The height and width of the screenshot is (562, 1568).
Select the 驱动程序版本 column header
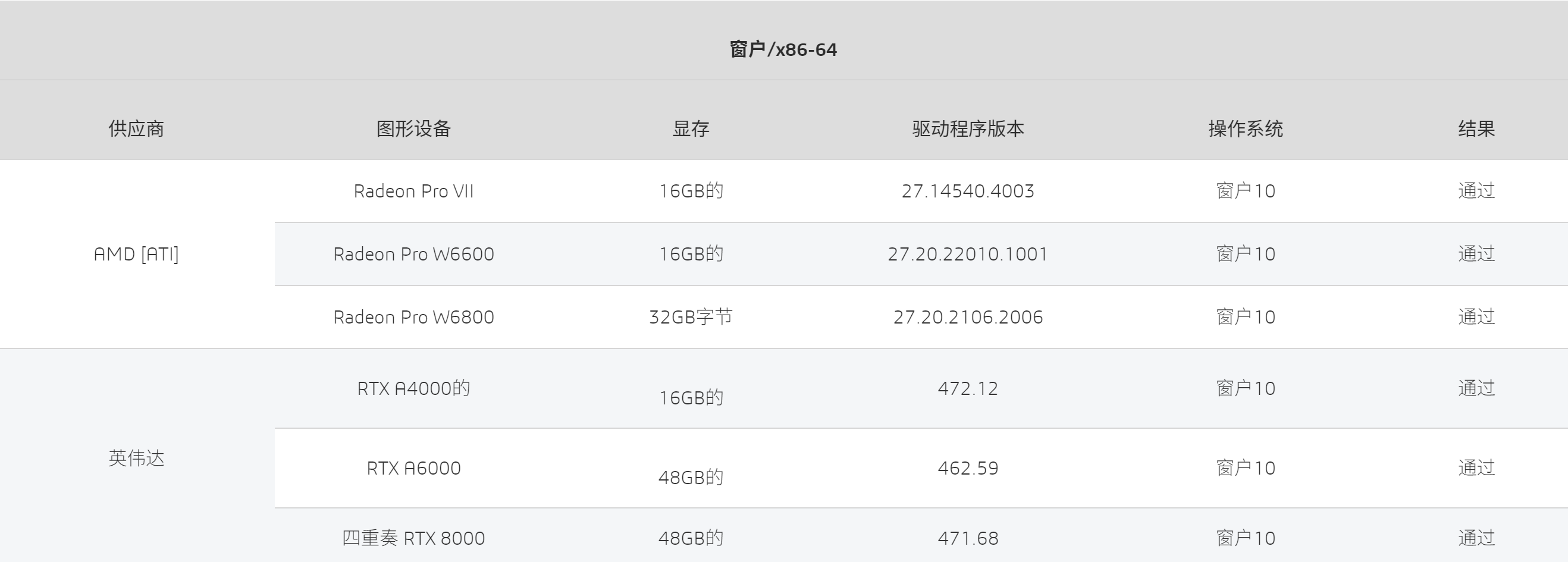pyautogui.click(x=968, y=128)
